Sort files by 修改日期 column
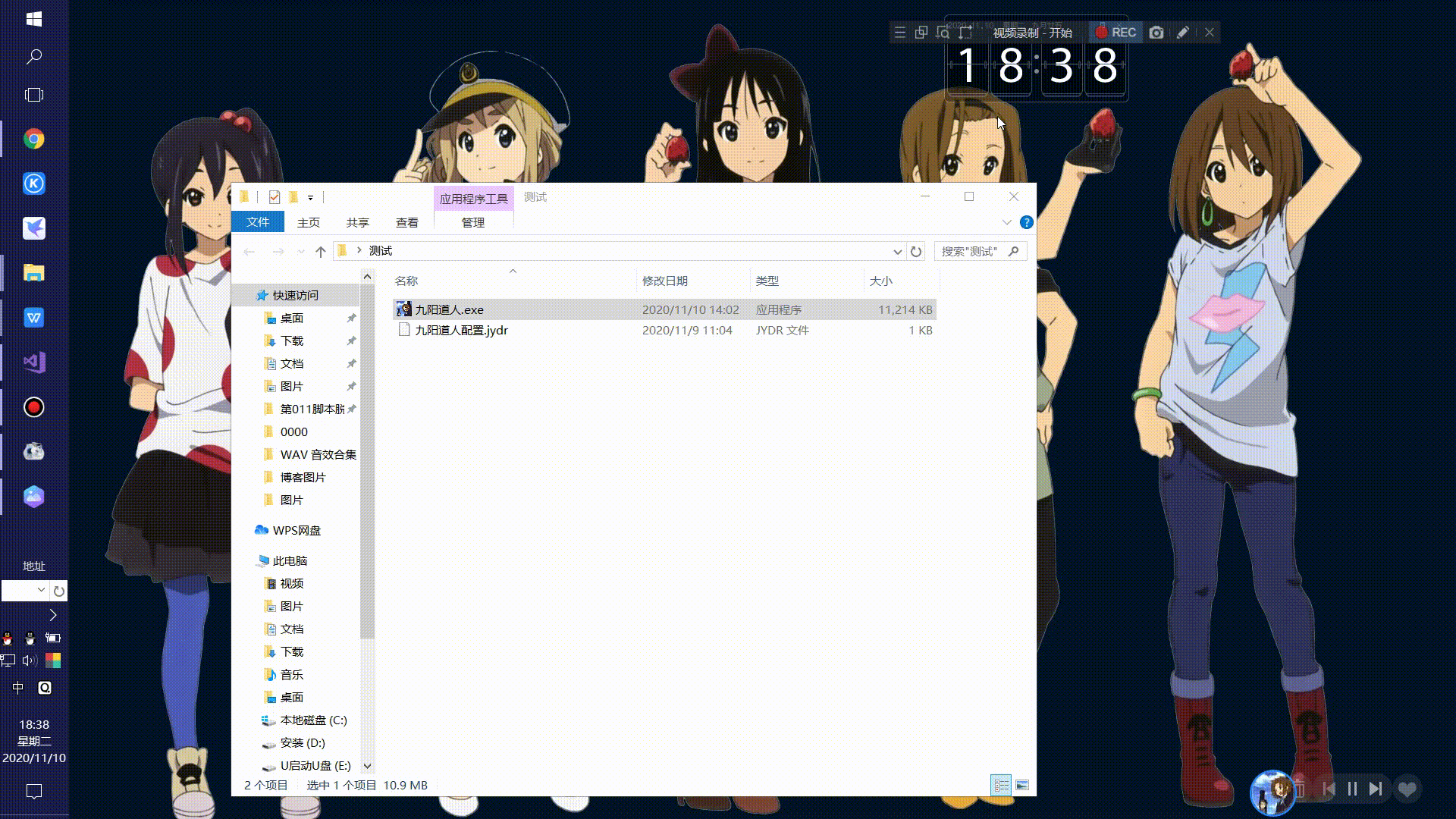 click(693, 281)
